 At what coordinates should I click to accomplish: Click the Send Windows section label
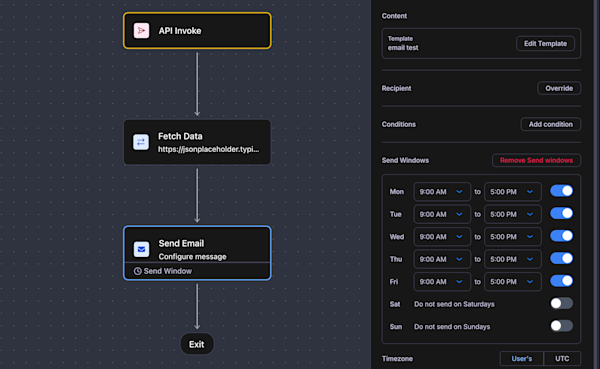click(x=405, y=160)
